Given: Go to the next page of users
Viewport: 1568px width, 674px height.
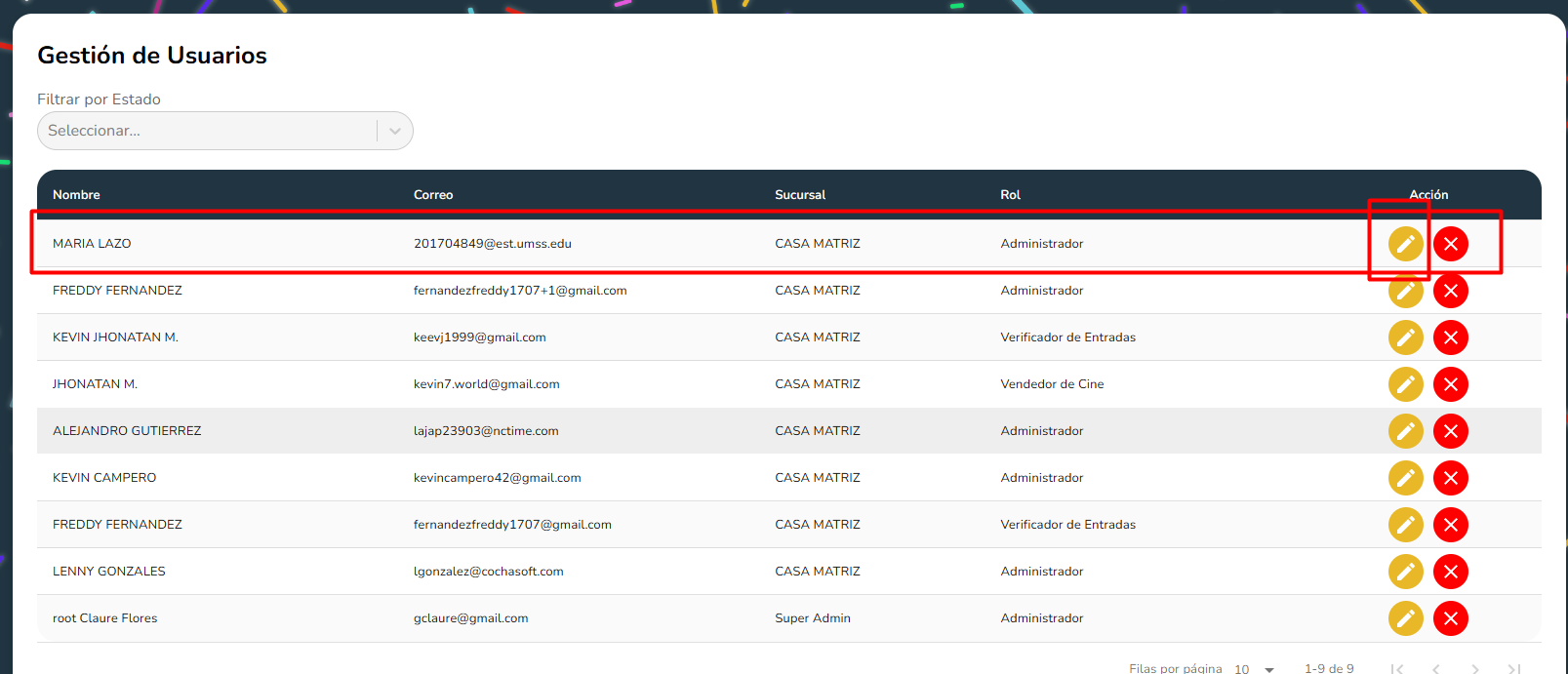Looking at the screenshot, I should click(x=1474, y=669).
